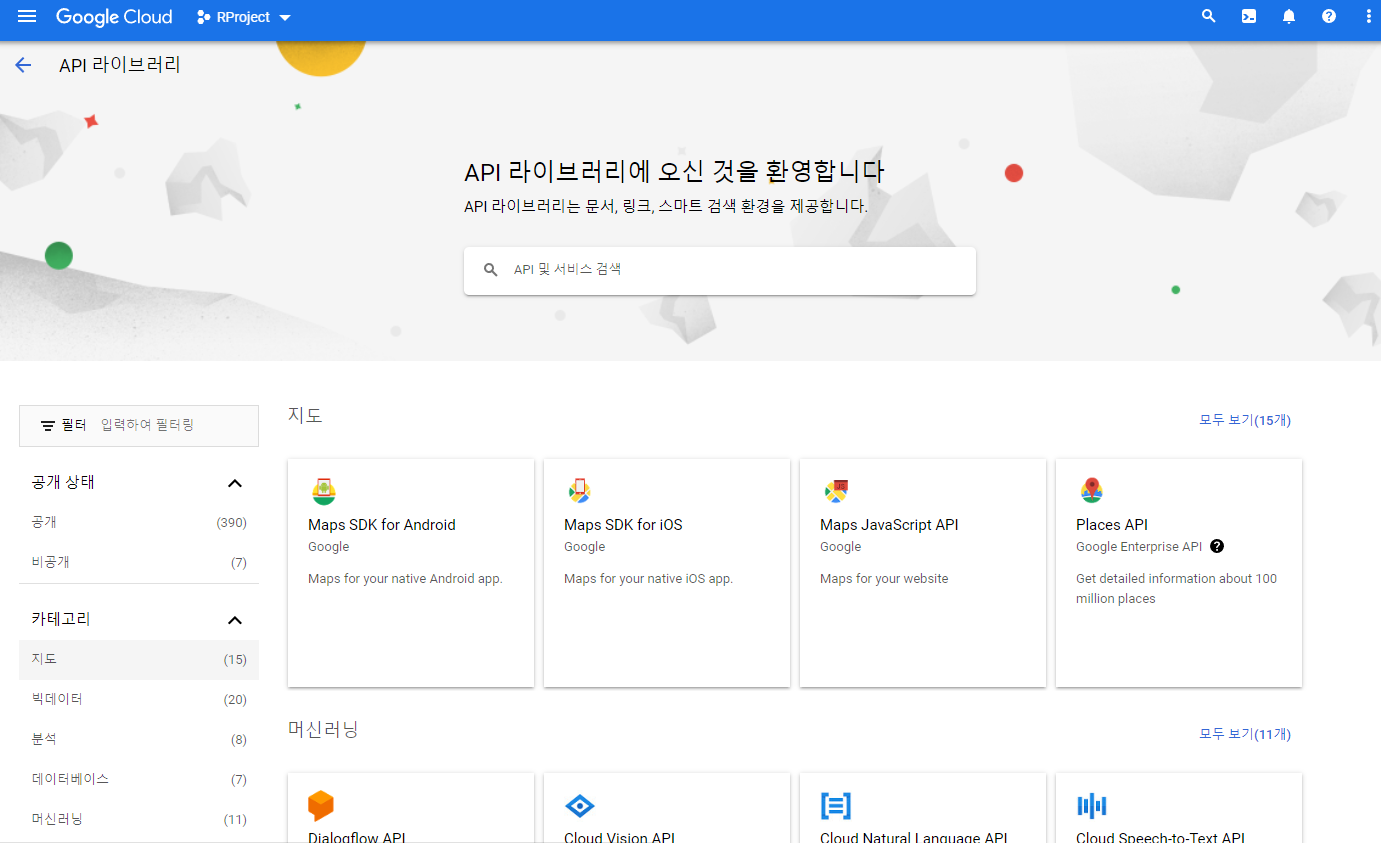
Task: Filter by 공개 (390) status
Action: 139,522
